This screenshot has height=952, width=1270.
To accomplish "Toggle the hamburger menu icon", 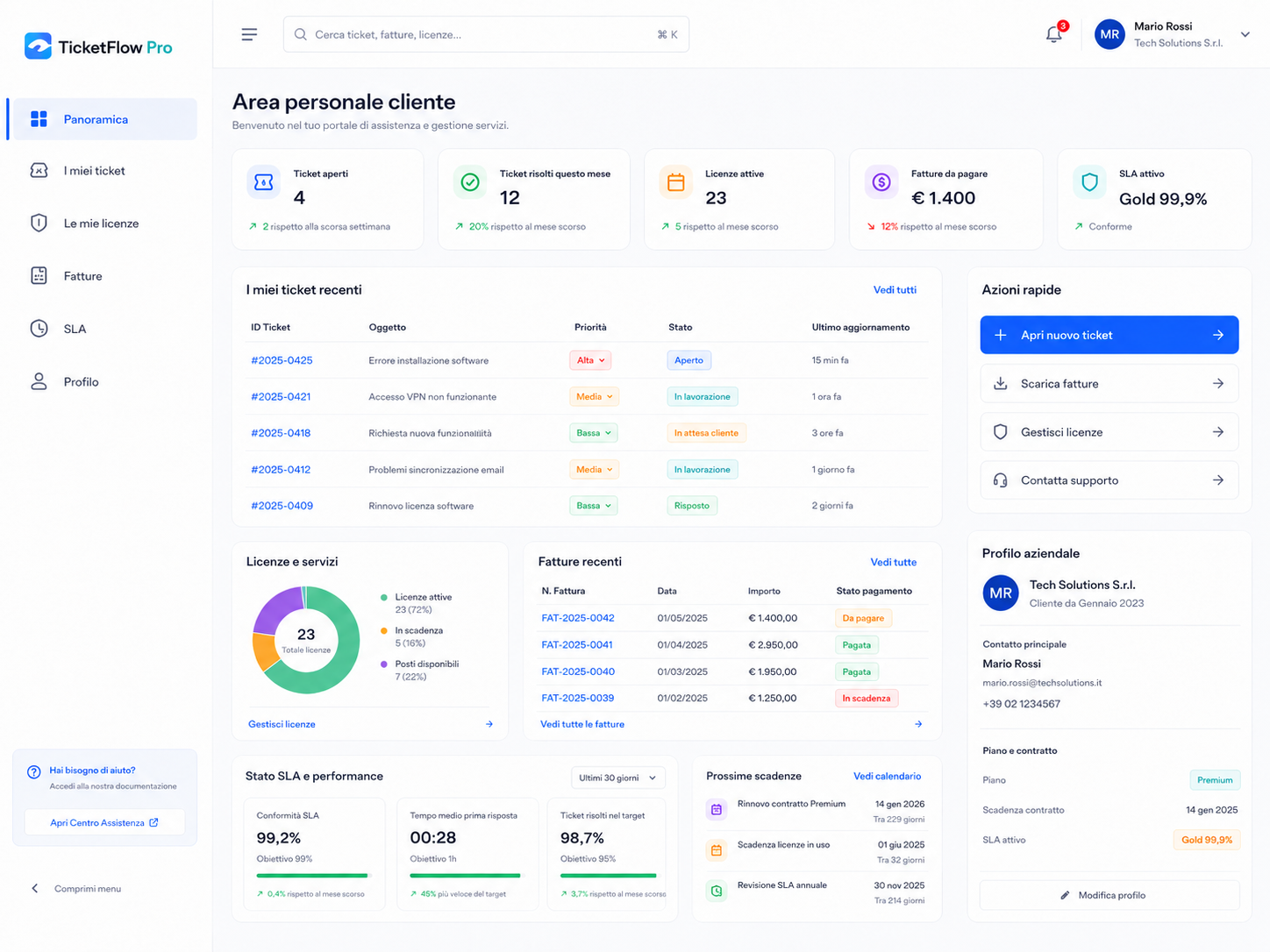I will pos(249,34).
